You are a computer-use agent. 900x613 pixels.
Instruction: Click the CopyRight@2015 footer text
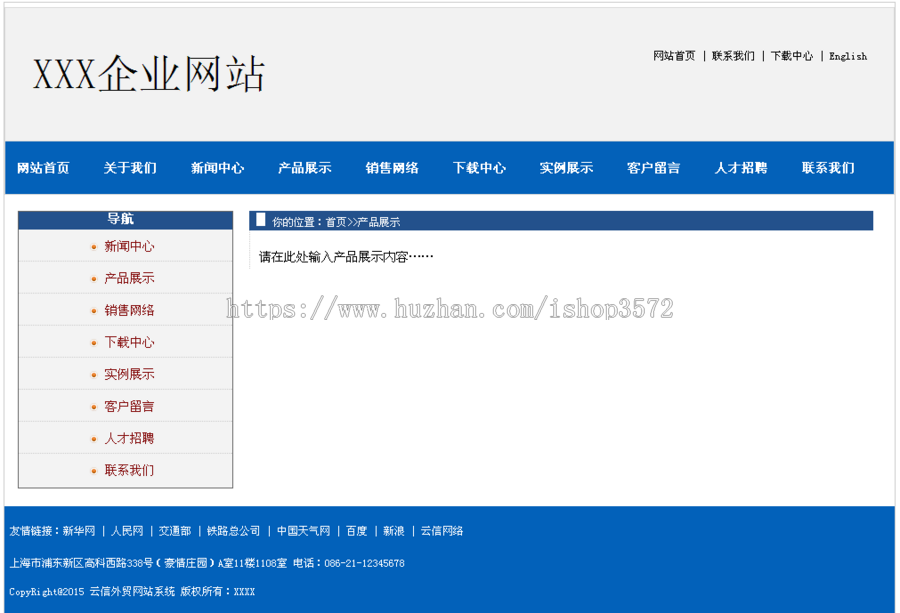132,591
